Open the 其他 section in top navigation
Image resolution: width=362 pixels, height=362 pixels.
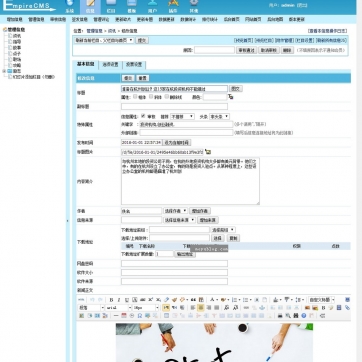[x=194, y=7]
